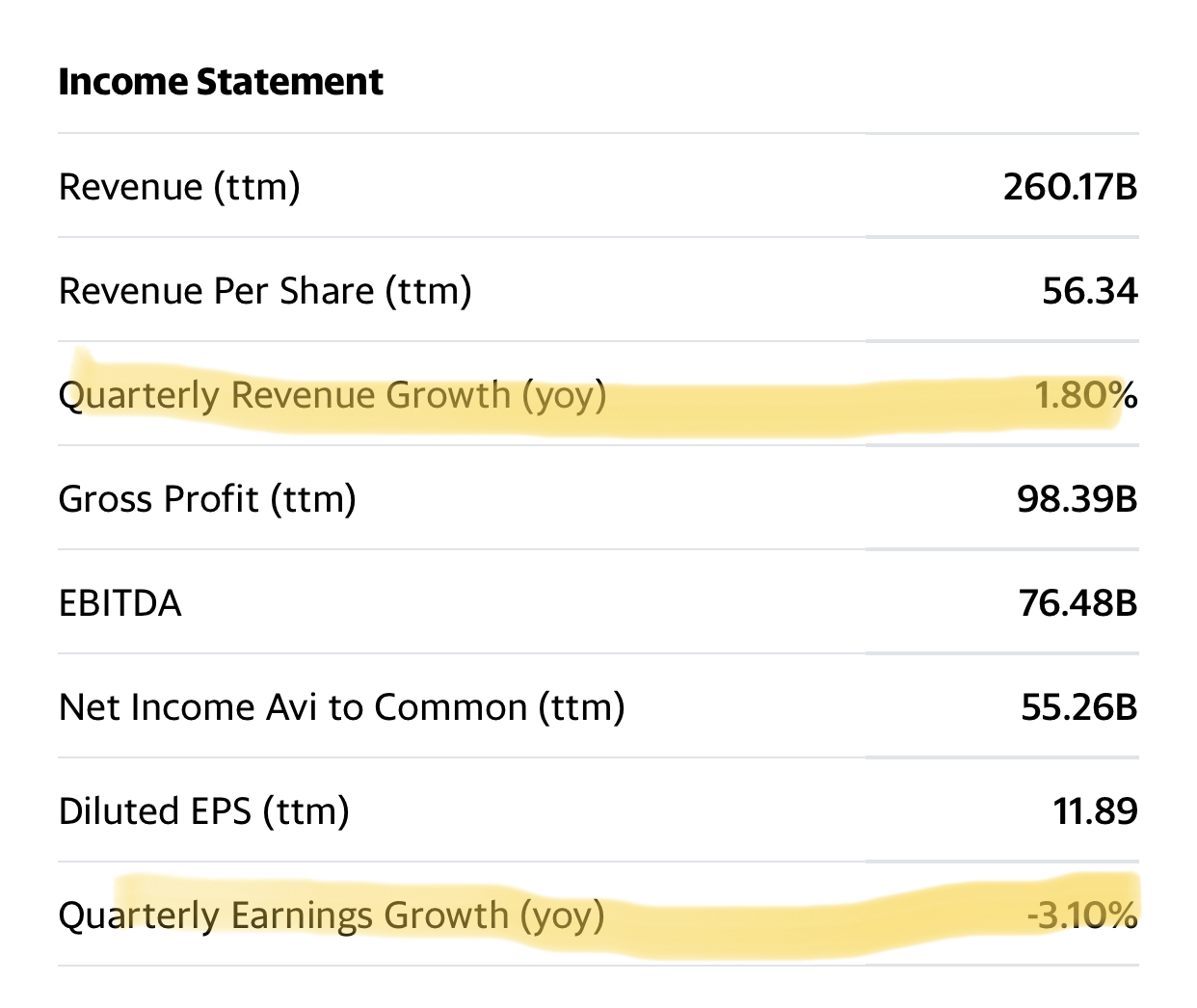Click the -3.10% earnings growth value
This screenshot has height=1008, width=1197.
pyautogui.click(x=1081, y=915)
